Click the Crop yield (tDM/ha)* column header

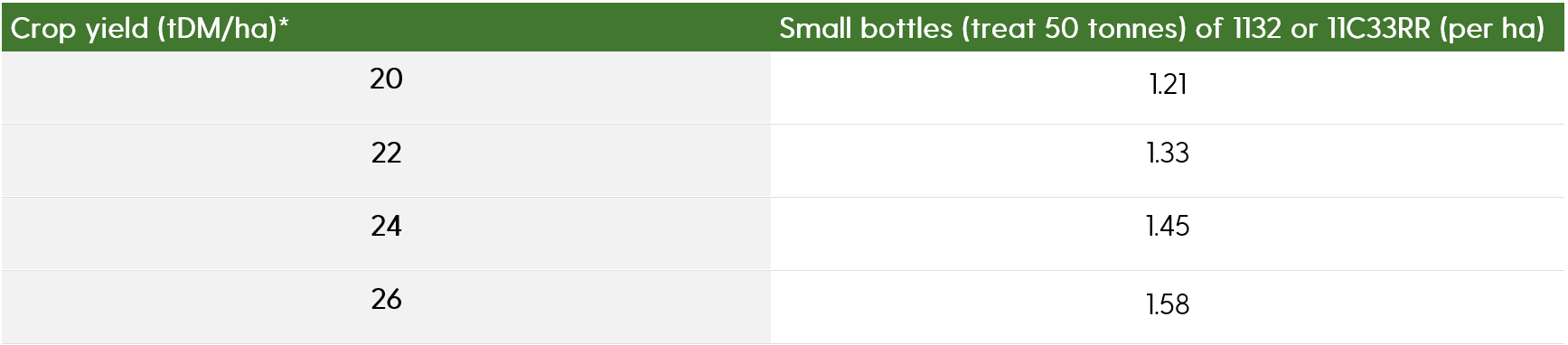[x=150, y=28]
